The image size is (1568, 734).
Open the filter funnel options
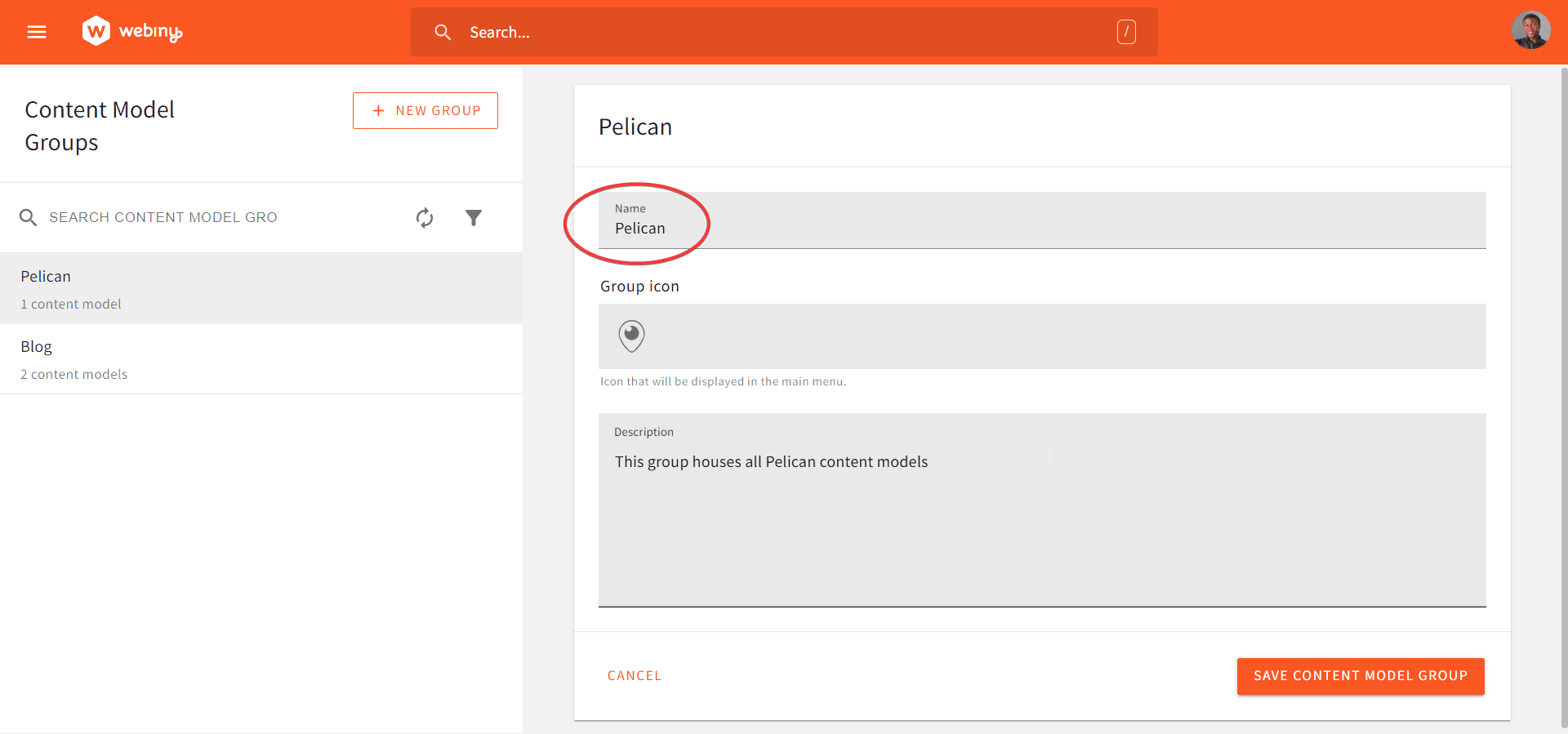[x=474, y=218]
